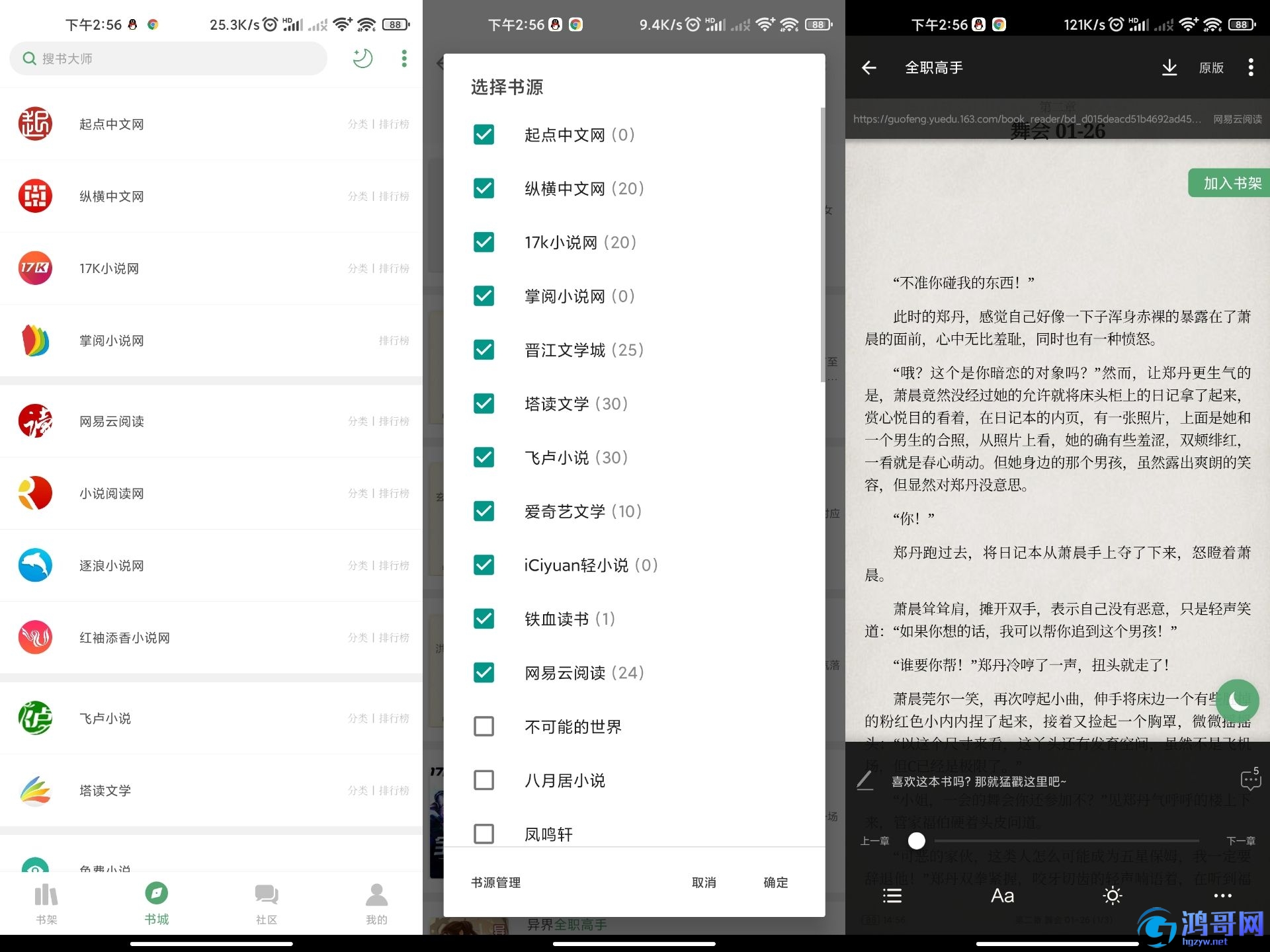
Task: Open 排行榜 for 掌阅小说网
Action: click(x=394, y=340)
